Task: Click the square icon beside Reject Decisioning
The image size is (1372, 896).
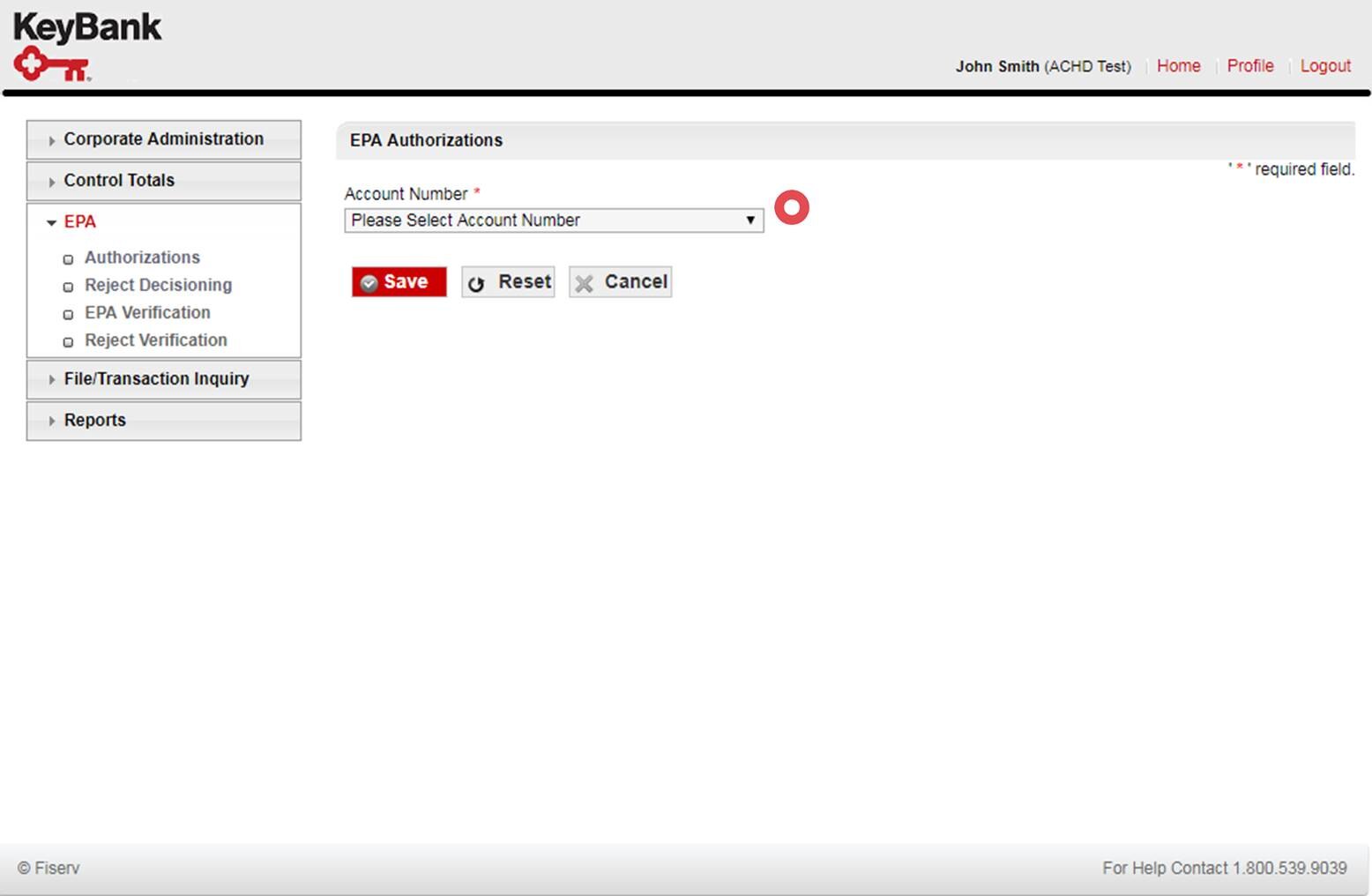Action: (x=68, y=286)
